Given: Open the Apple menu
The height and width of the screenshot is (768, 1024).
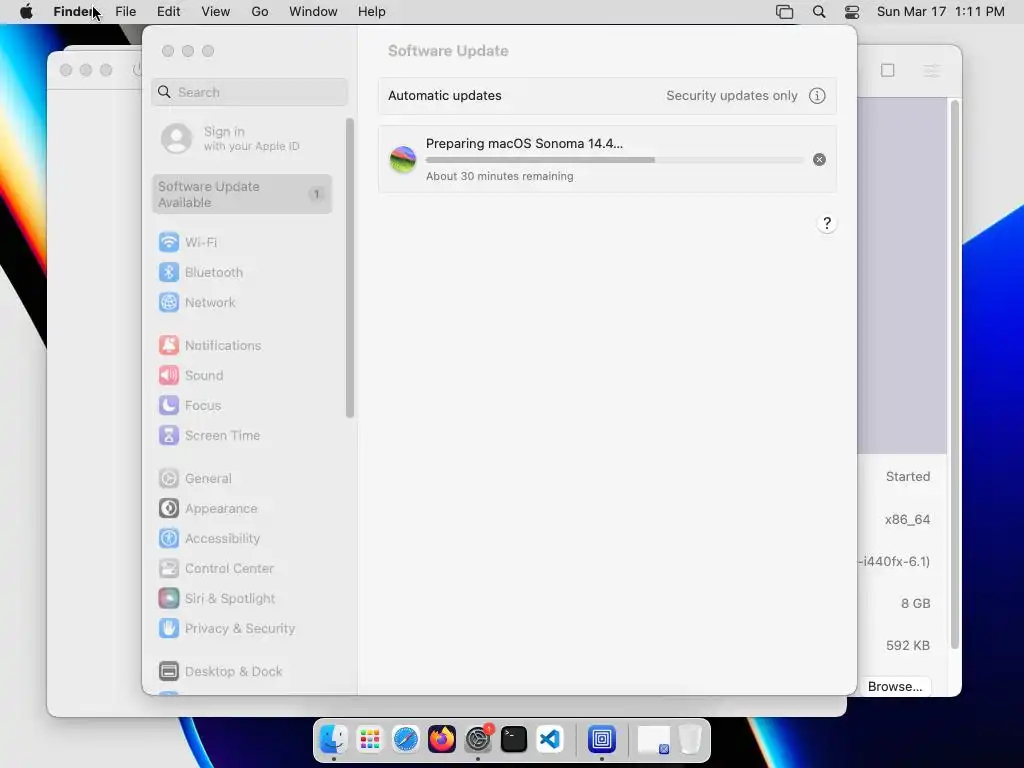Looking at the screenshot, I should coord(26,12).
